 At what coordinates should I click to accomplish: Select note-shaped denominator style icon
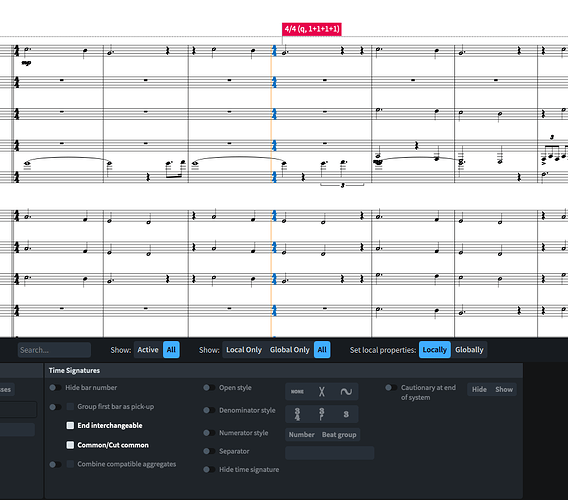click(321, 414)
